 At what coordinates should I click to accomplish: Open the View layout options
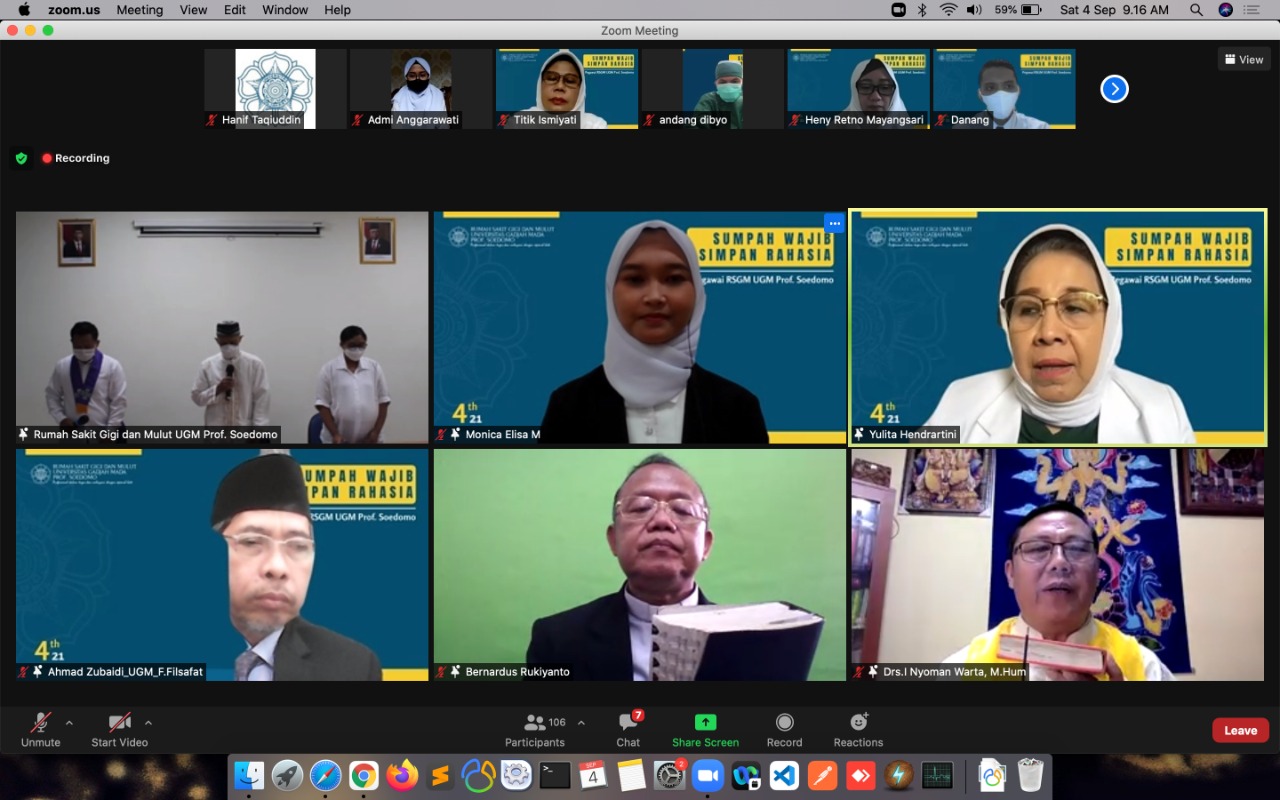tap(1243, 59)
